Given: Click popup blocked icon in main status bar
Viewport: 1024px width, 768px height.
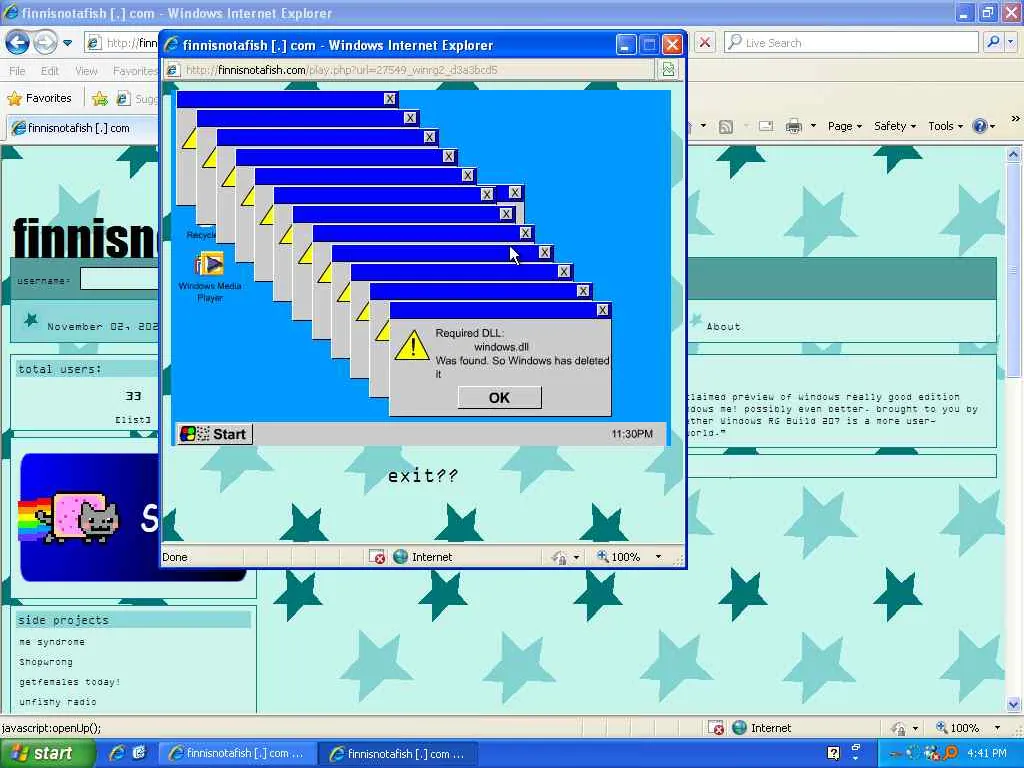Looking at the screenshot, I should coord(716,728).
